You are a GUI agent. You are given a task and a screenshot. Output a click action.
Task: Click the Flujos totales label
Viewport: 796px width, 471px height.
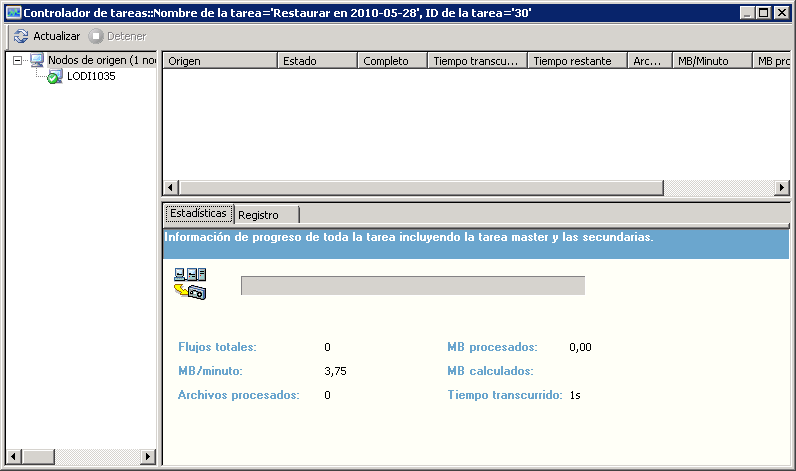217,347
